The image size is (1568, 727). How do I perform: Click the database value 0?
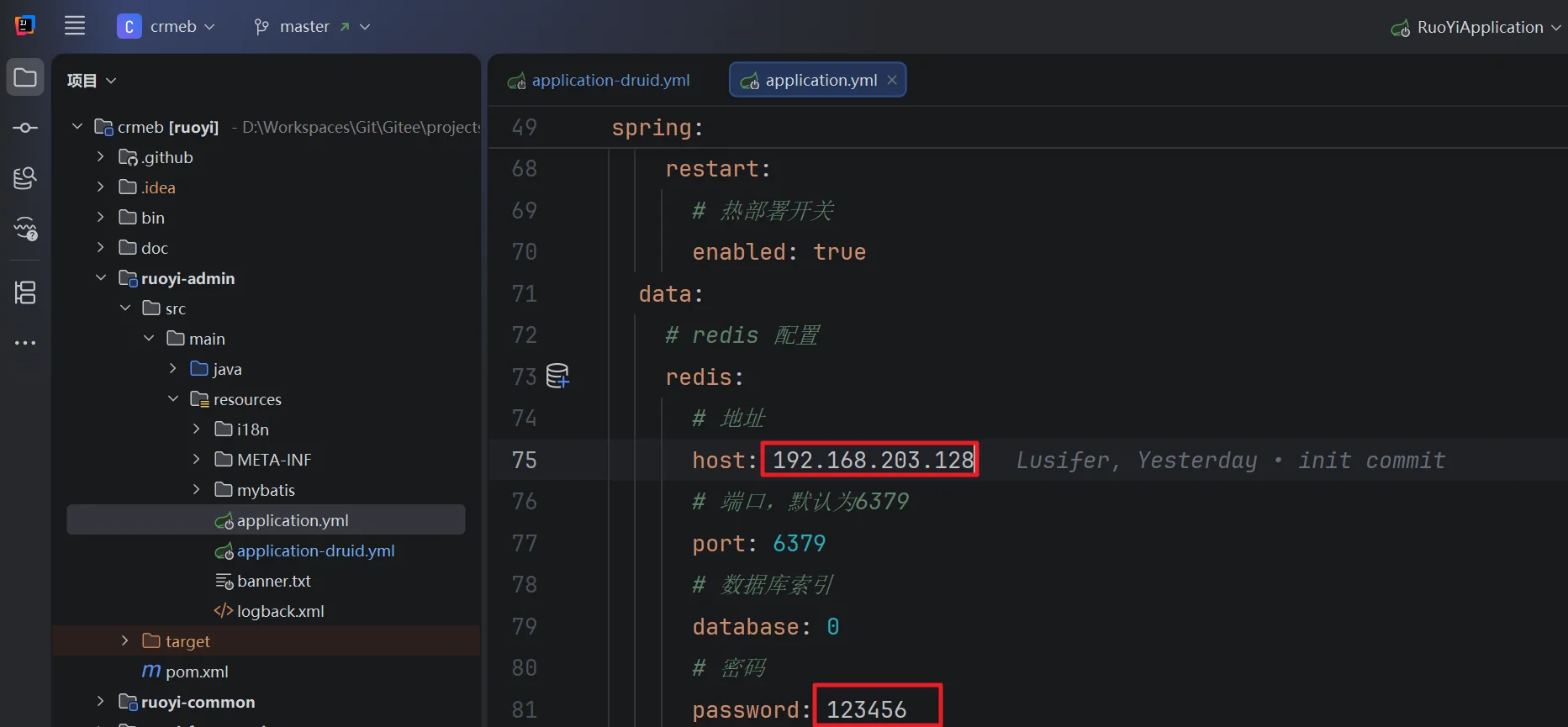click(833, 627)
